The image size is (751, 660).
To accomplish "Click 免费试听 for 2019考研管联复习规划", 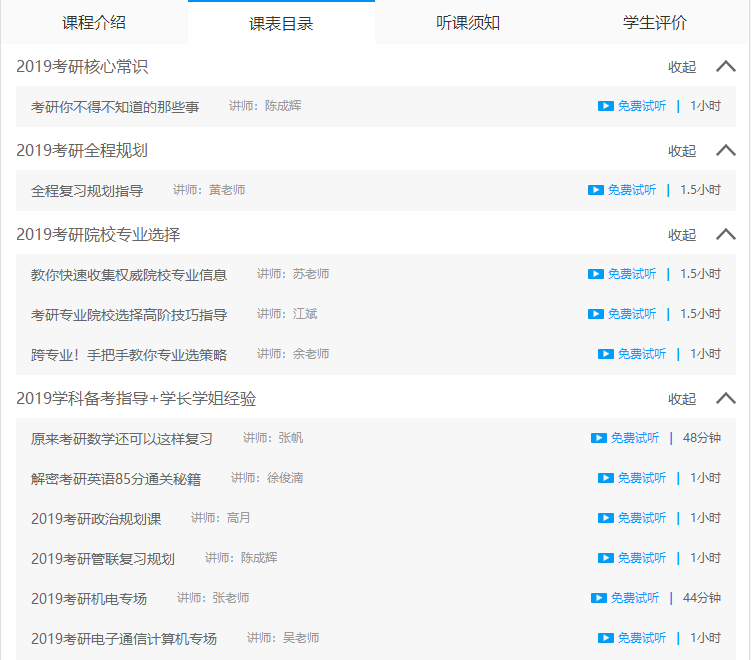I will coord(641,558).
